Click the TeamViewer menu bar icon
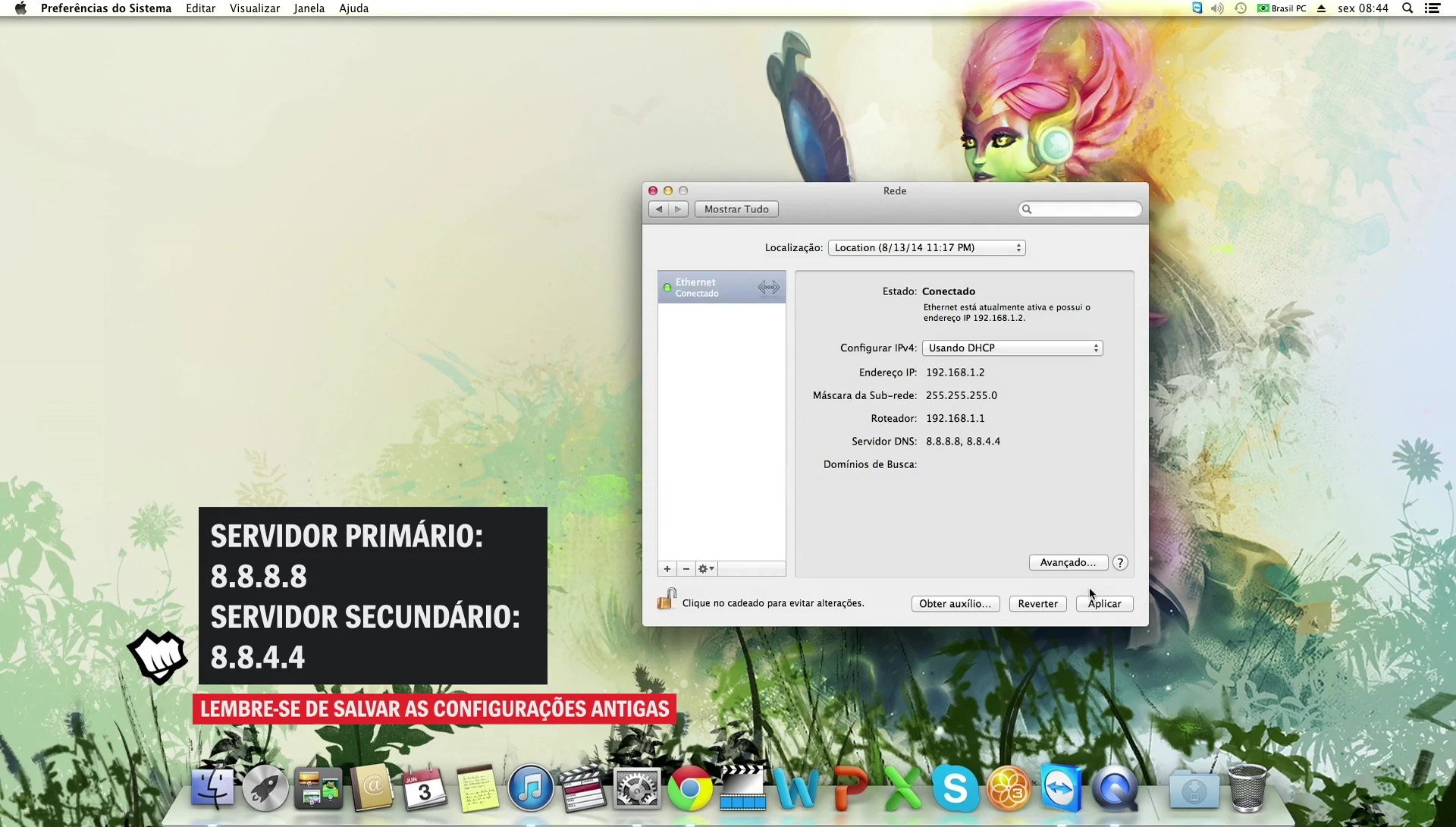Viewport: 1456px width, 827px height. tap(1197, 8)
